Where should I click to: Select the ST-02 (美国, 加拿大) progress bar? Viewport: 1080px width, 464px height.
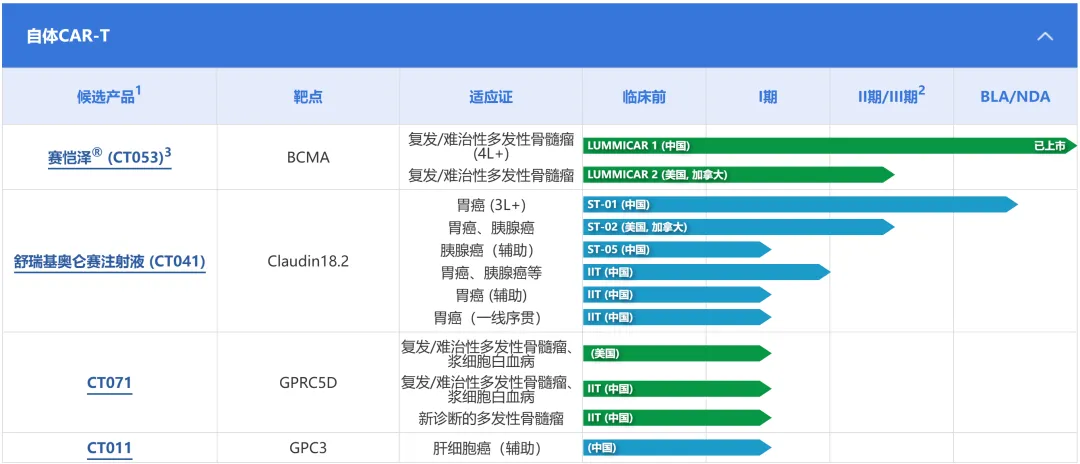tap(738, 227)
